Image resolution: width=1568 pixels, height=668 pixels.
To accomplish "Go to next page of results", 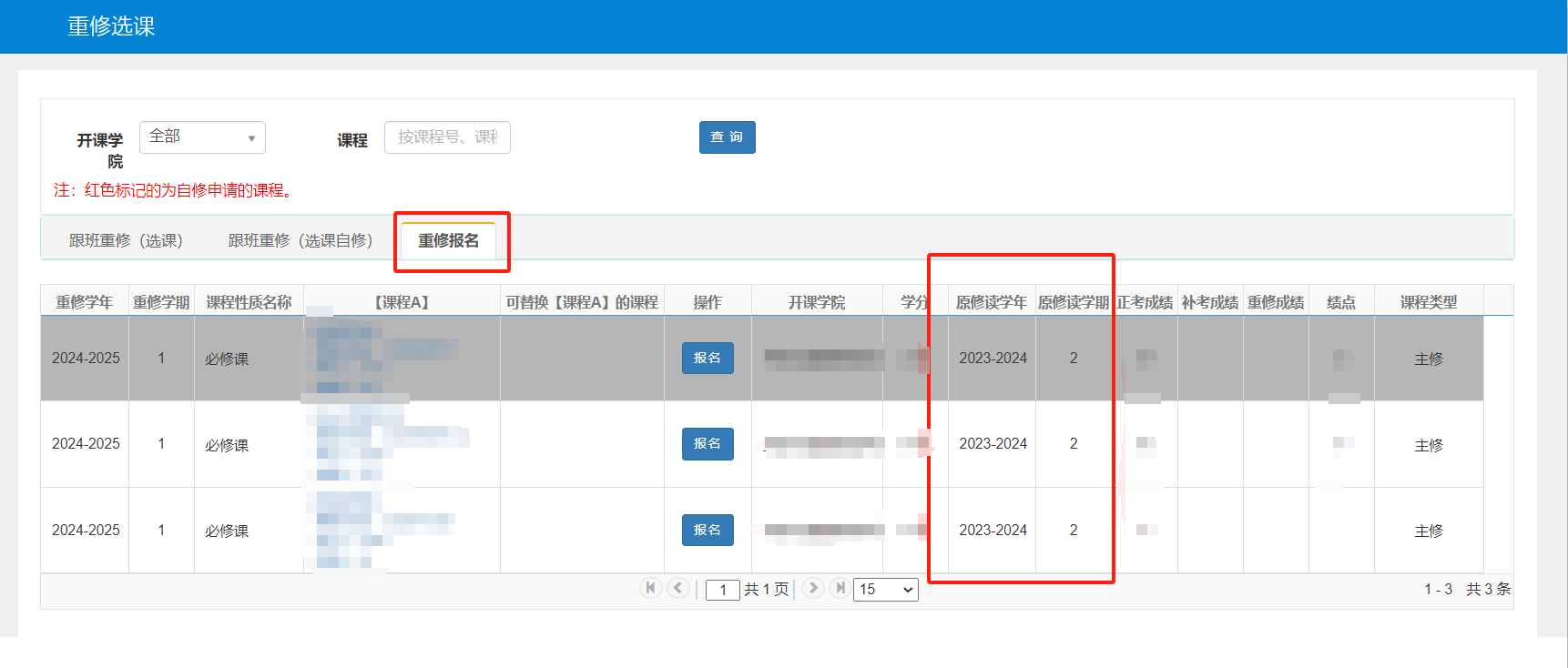I will [813, 588].
